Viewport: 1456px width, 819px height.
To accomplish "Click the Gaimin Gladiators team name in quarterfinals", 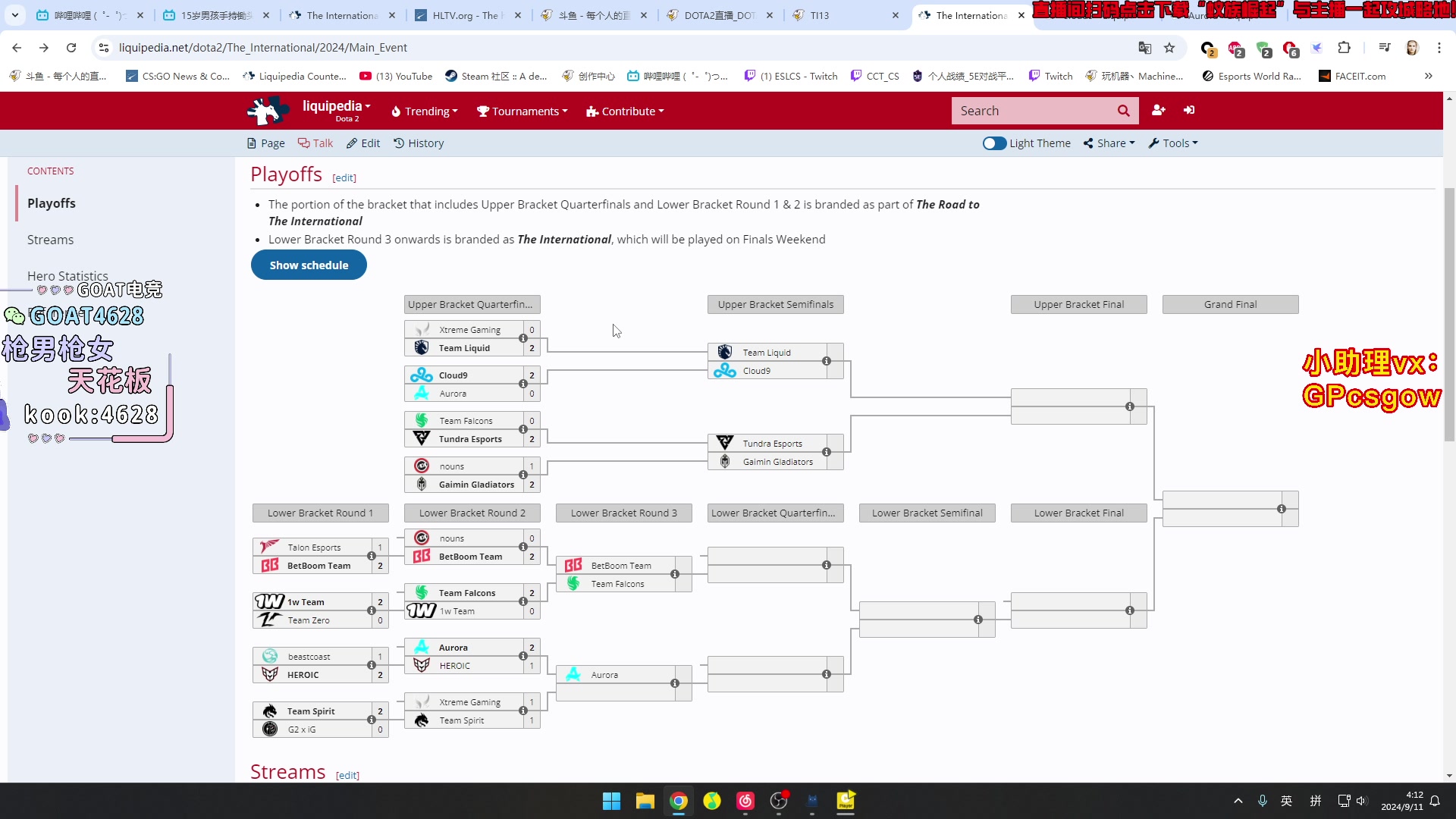I will 476,485.
